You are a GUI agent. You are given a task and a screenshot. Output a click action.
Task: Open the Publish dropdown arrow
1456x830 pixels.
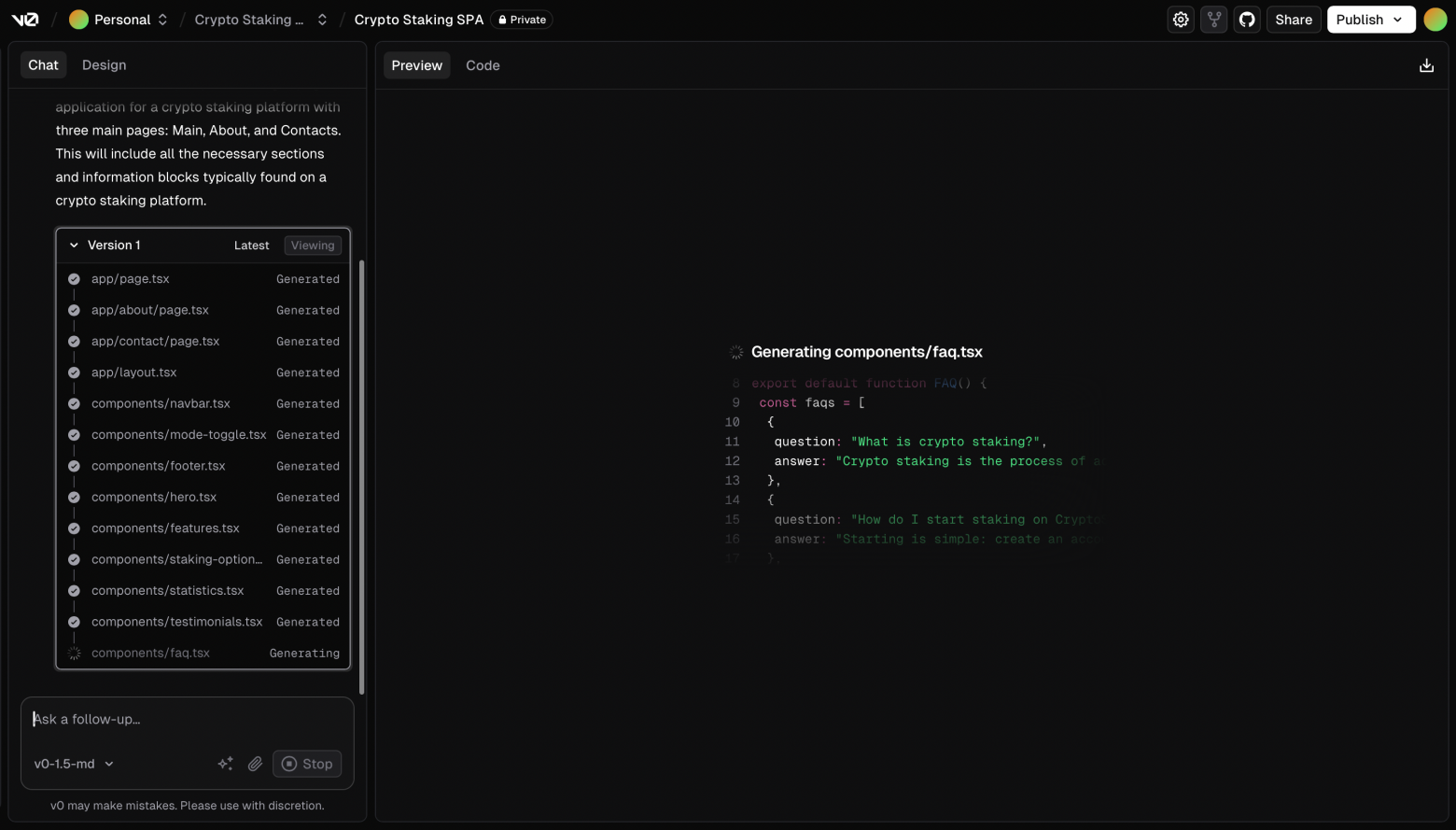(1395, 19)
